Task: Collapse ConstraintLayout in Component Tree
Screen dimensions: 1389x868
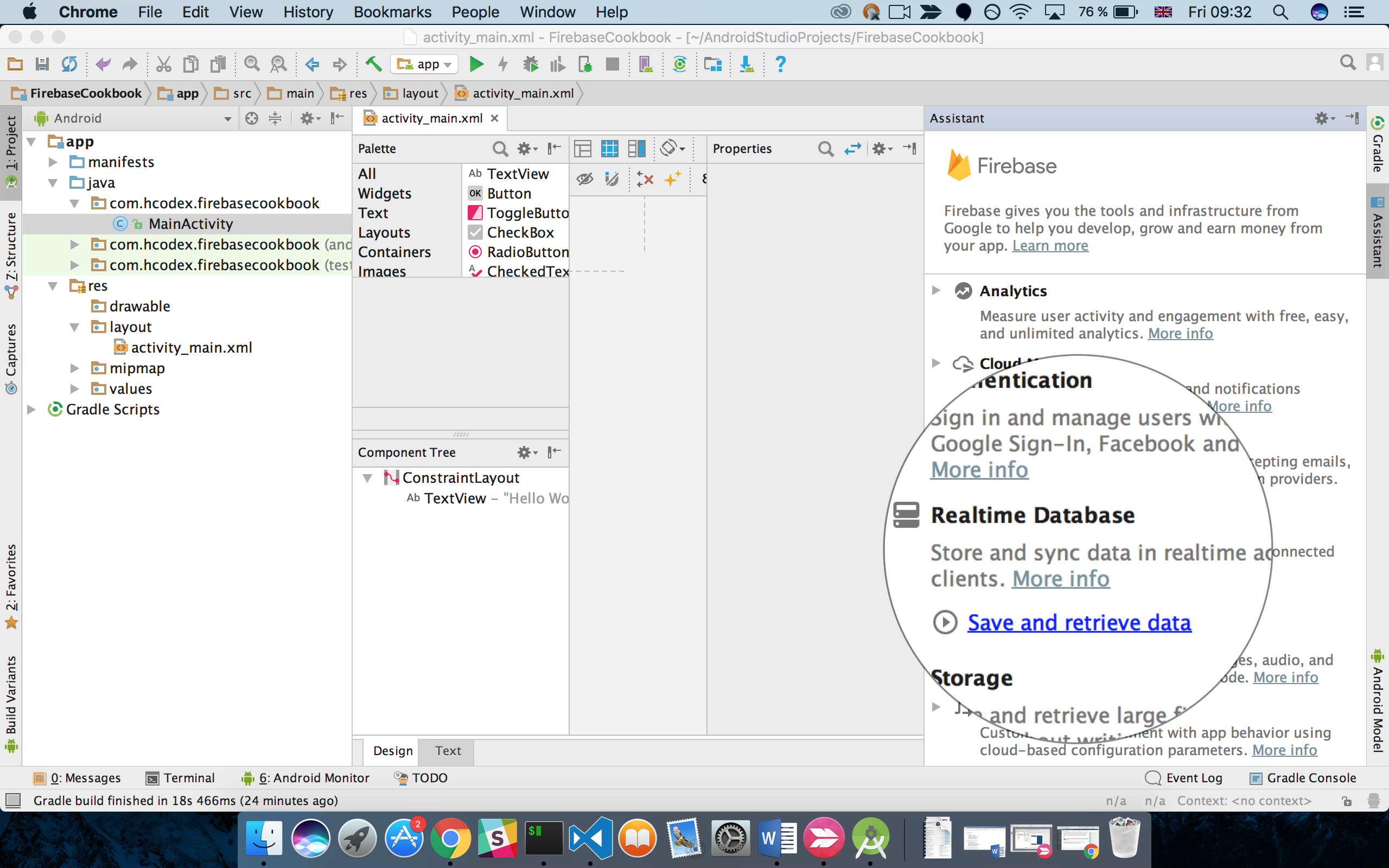Action: point(367,477)
